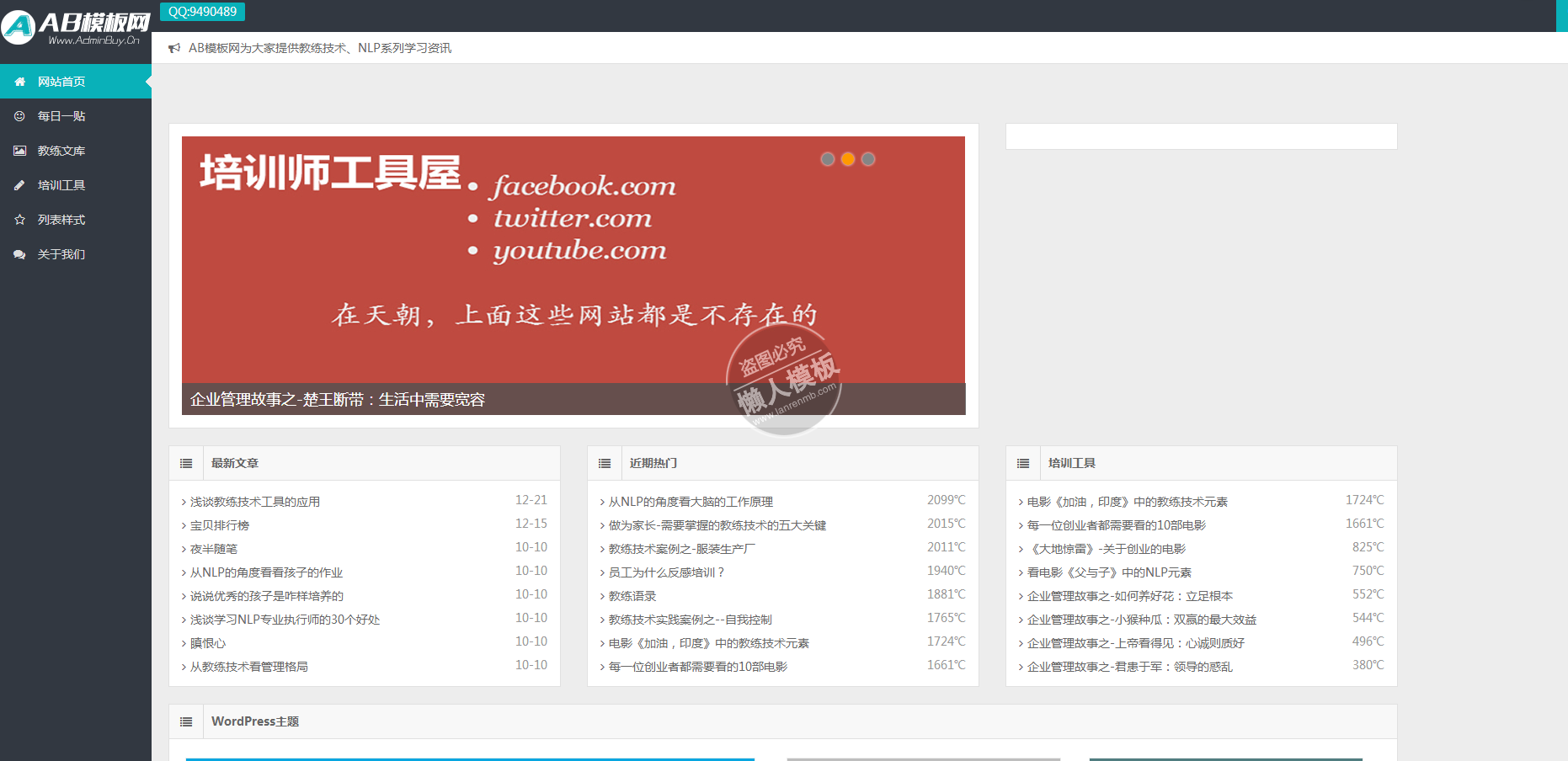This screenshot has width=1568, height=761.
Task: Click the AB模板网 logo
Action: (x=76, y=27)
